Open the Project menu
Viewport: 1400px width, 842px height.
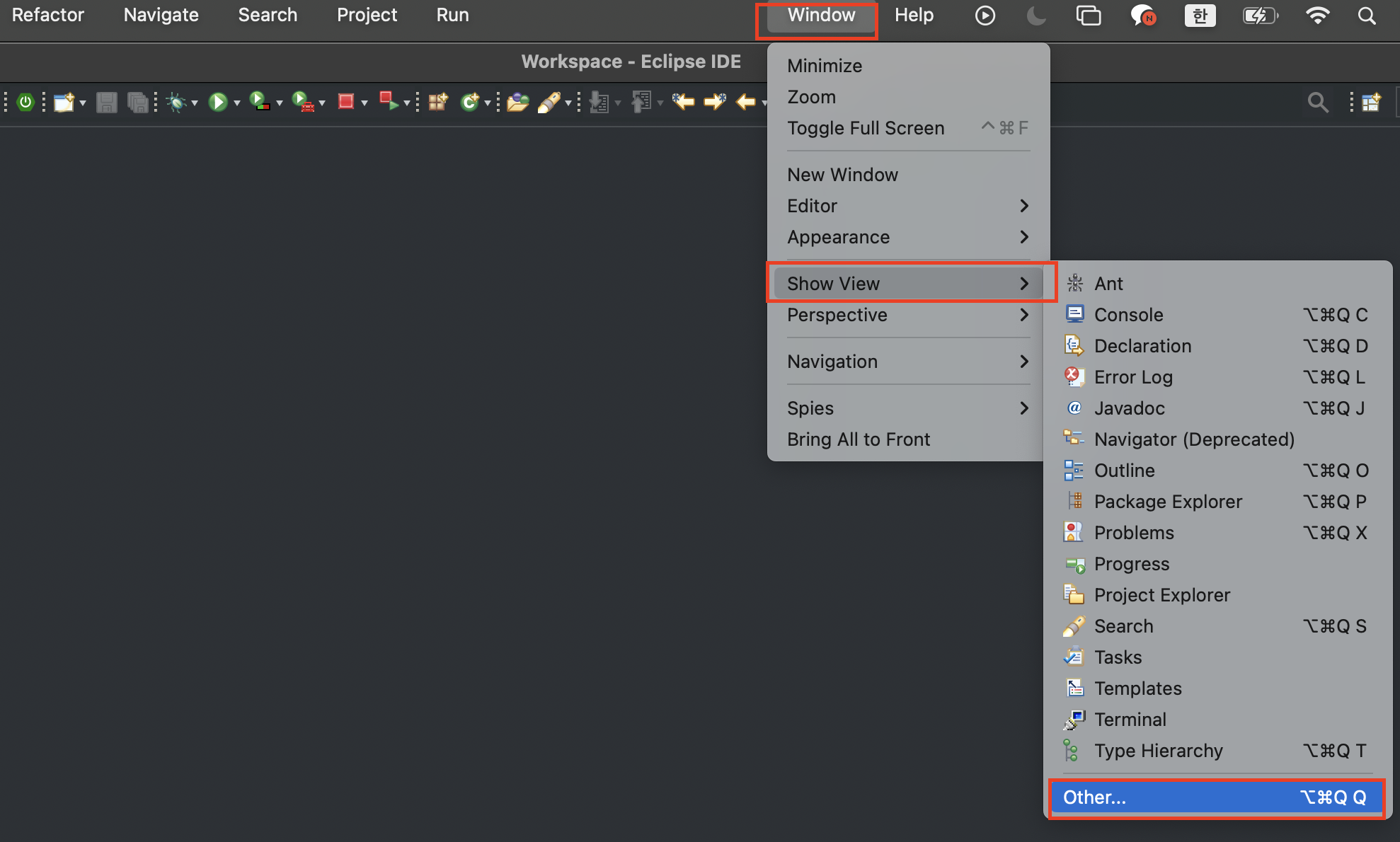pyautogui.click(x=367, y=15)
